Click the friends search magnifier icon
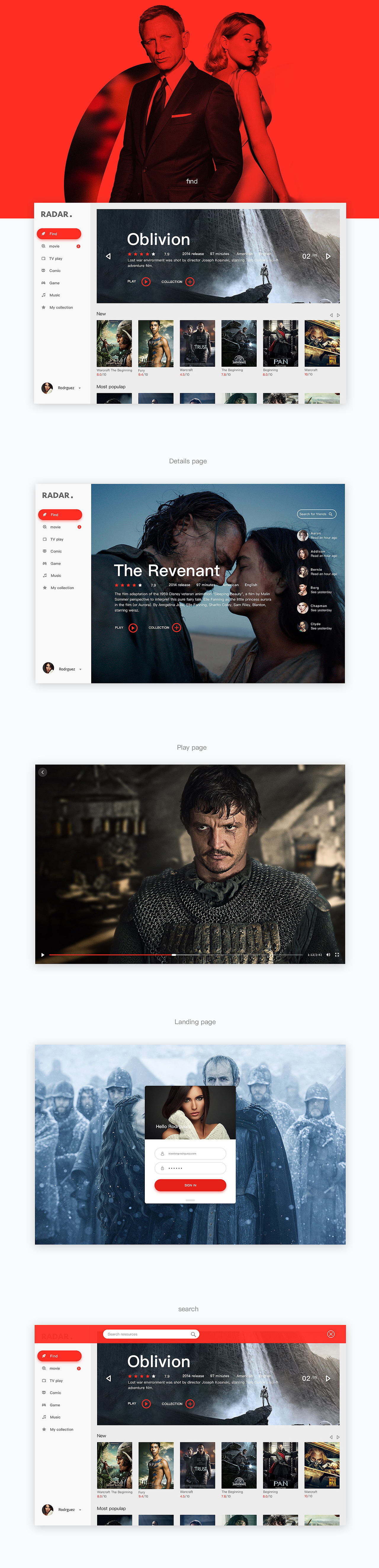This screenshot has height=1568, width=379. coord(331,514)
